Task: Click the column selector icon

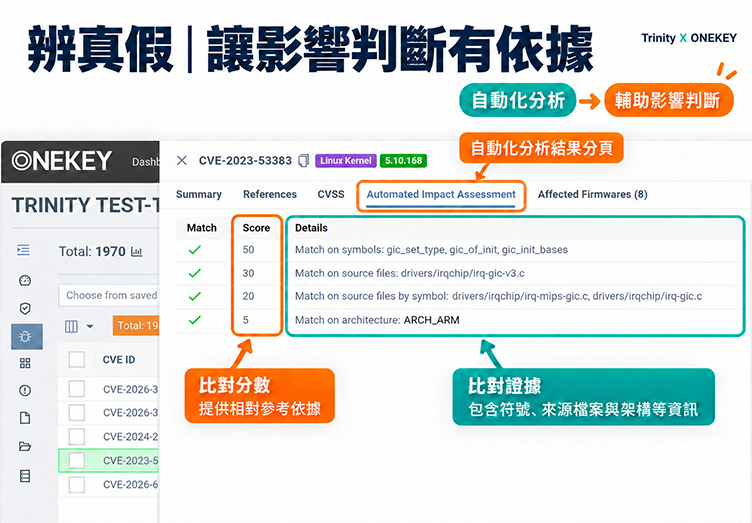Action: (x=71, y=326)
